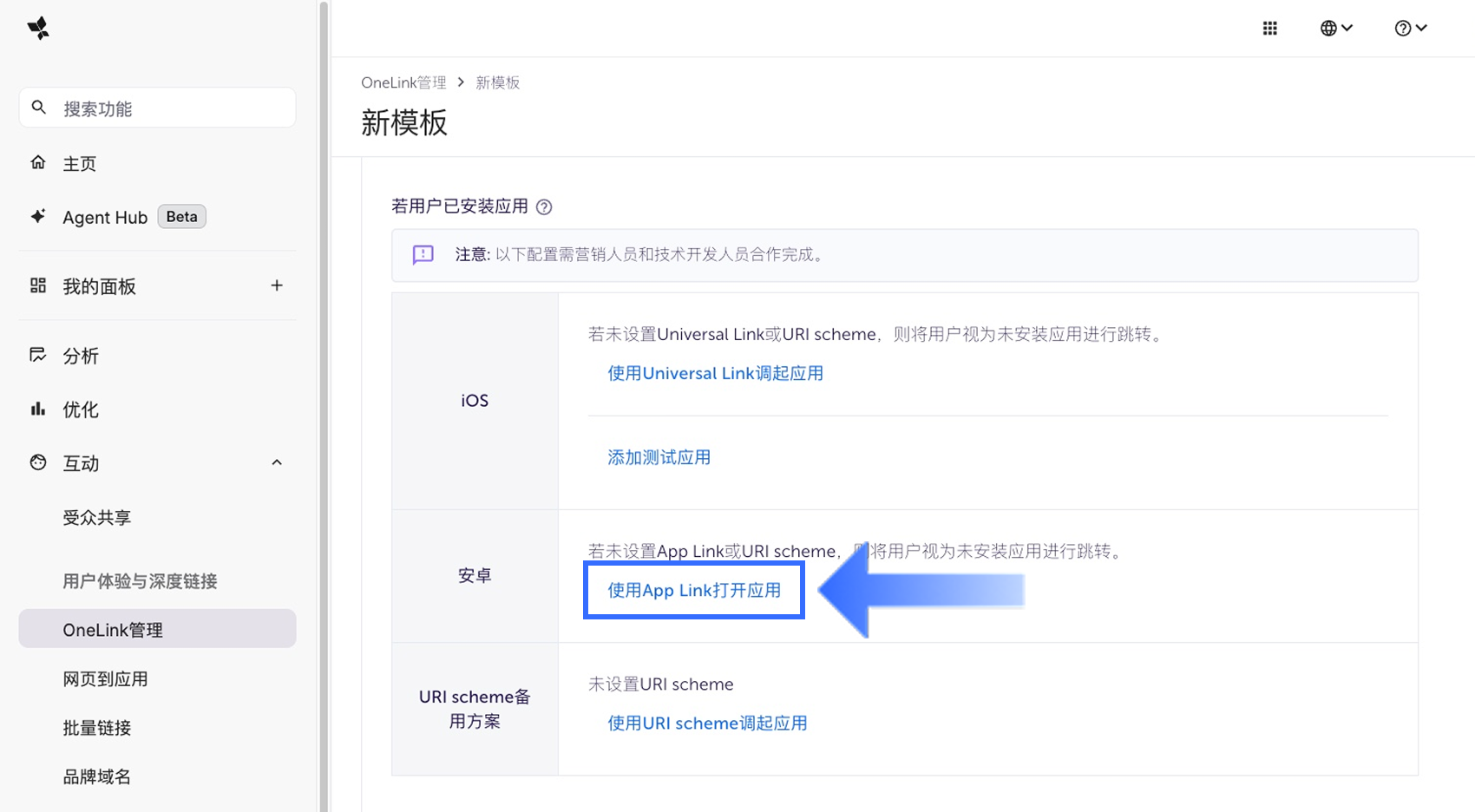Viewport: 1475px width, 812px height.
Task: Click the 分析 analytics icon
Action: pos(38,355)
